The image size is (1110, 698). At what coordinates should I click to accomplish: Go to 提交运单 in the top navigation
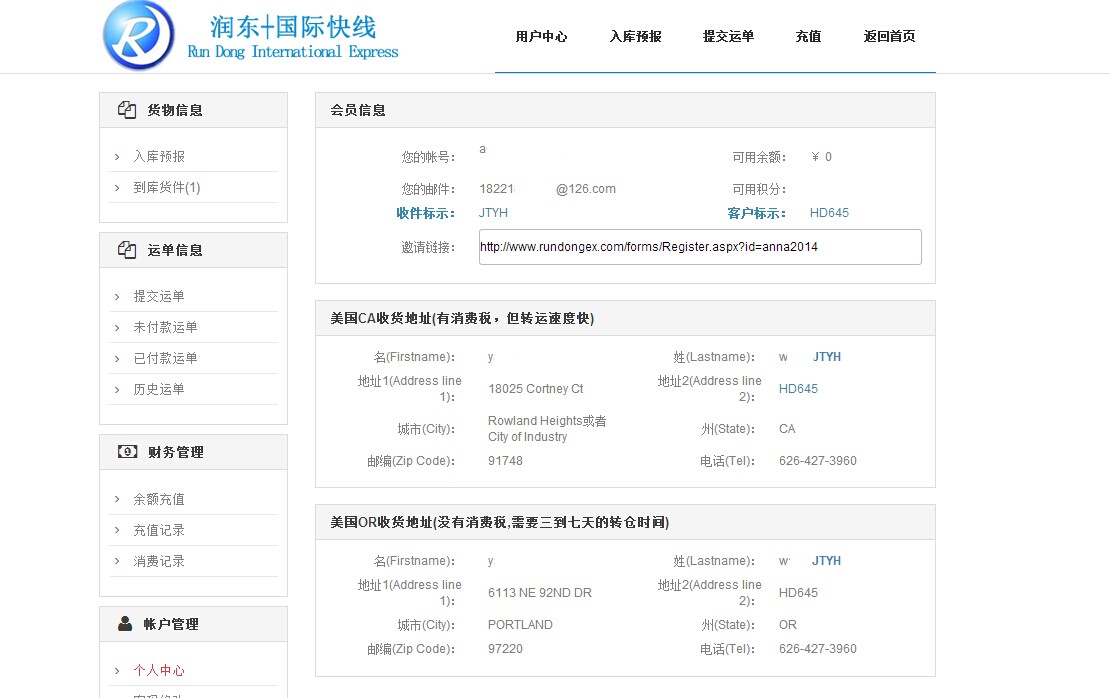pyautogui.click(x=728, y=36)
